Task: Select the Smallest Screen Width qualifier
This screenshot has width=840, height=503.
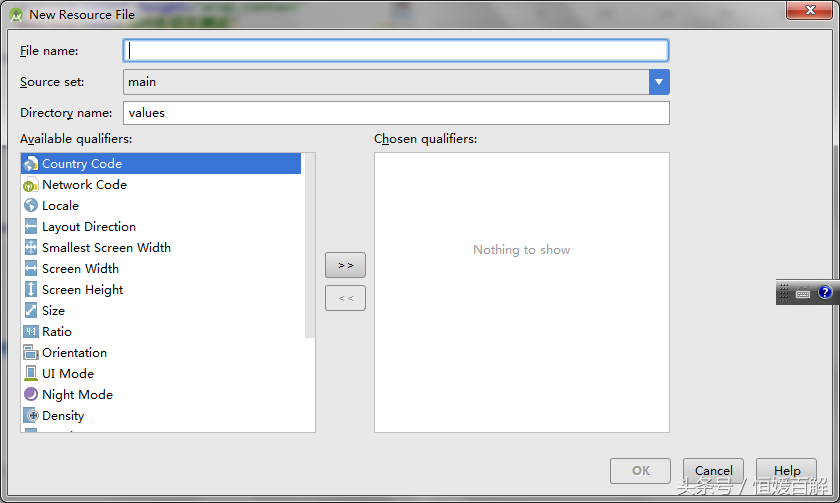Action: click(x=161, y=247)
